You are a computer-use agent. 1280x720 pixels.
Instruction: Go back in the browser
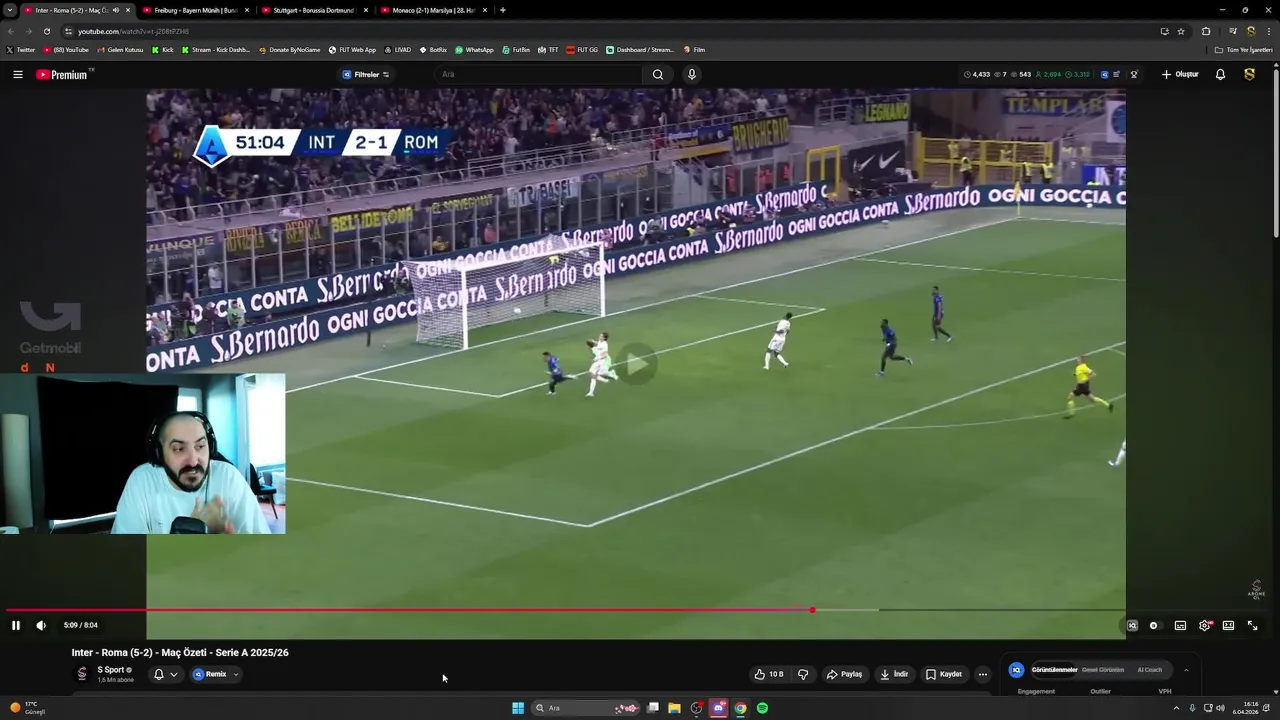click(x=10, y=31)
